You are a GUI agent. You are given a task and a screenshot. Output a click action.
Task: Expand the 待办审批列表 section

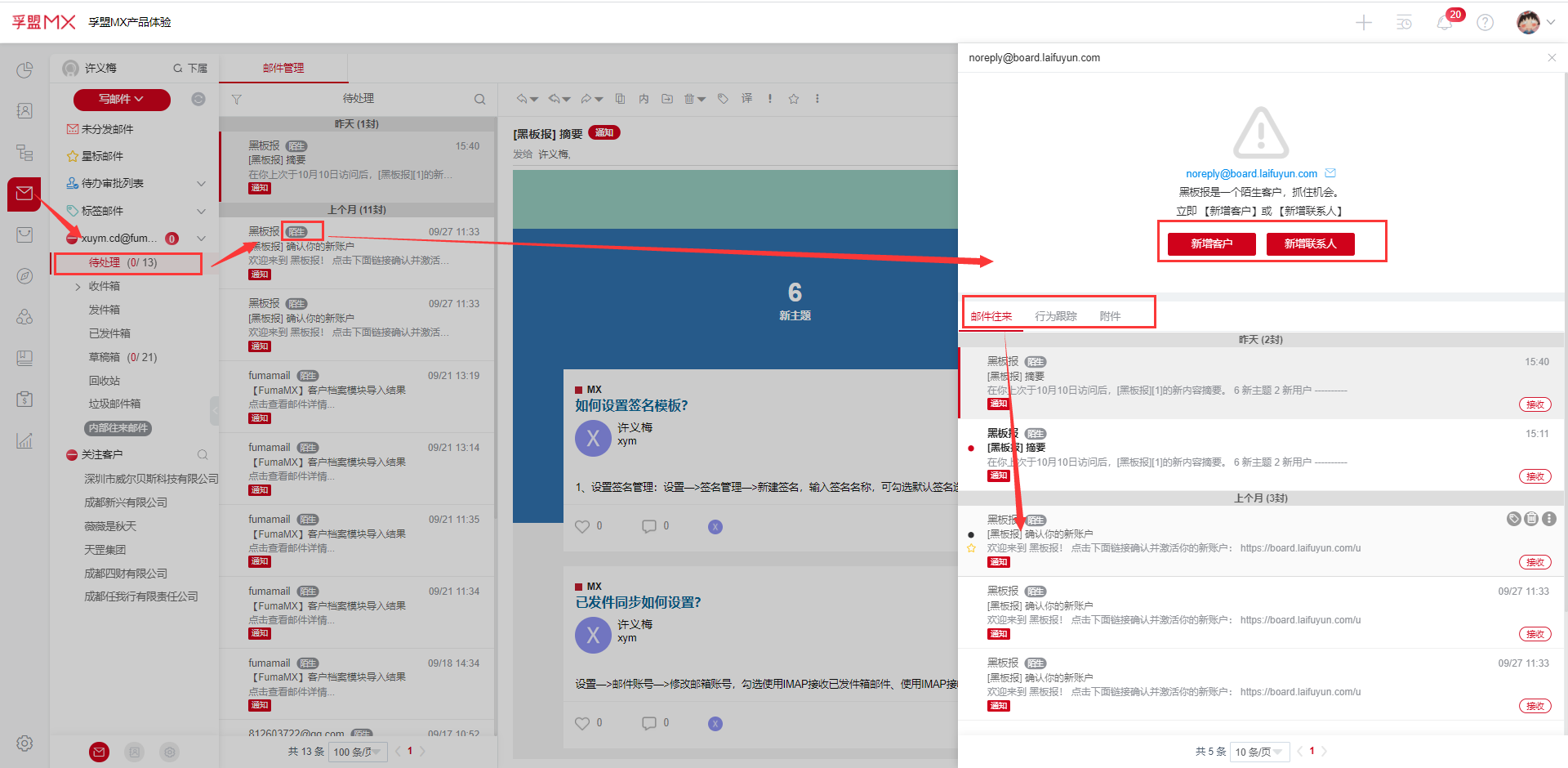(x=201, y=184)
